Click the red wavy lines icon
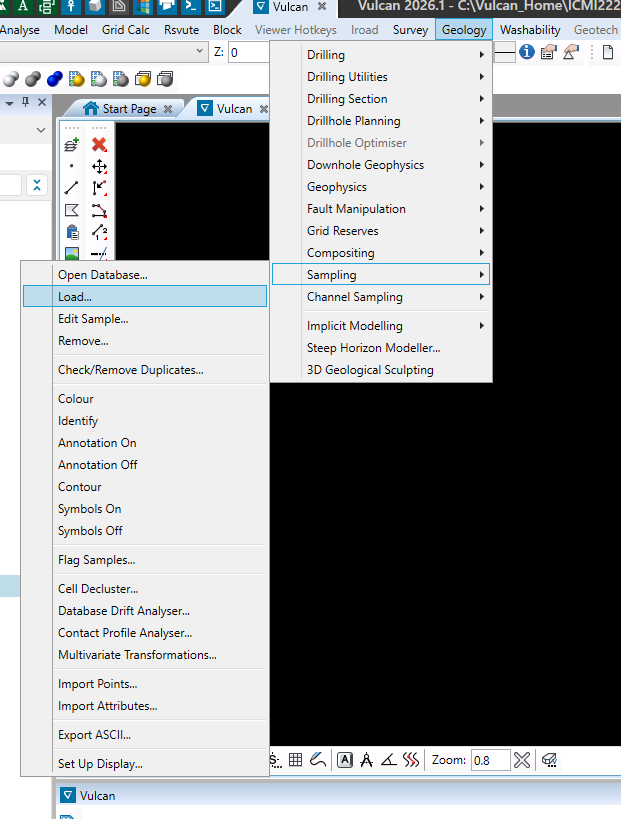This screenshot has width=621, height=819. click(411, 760)
